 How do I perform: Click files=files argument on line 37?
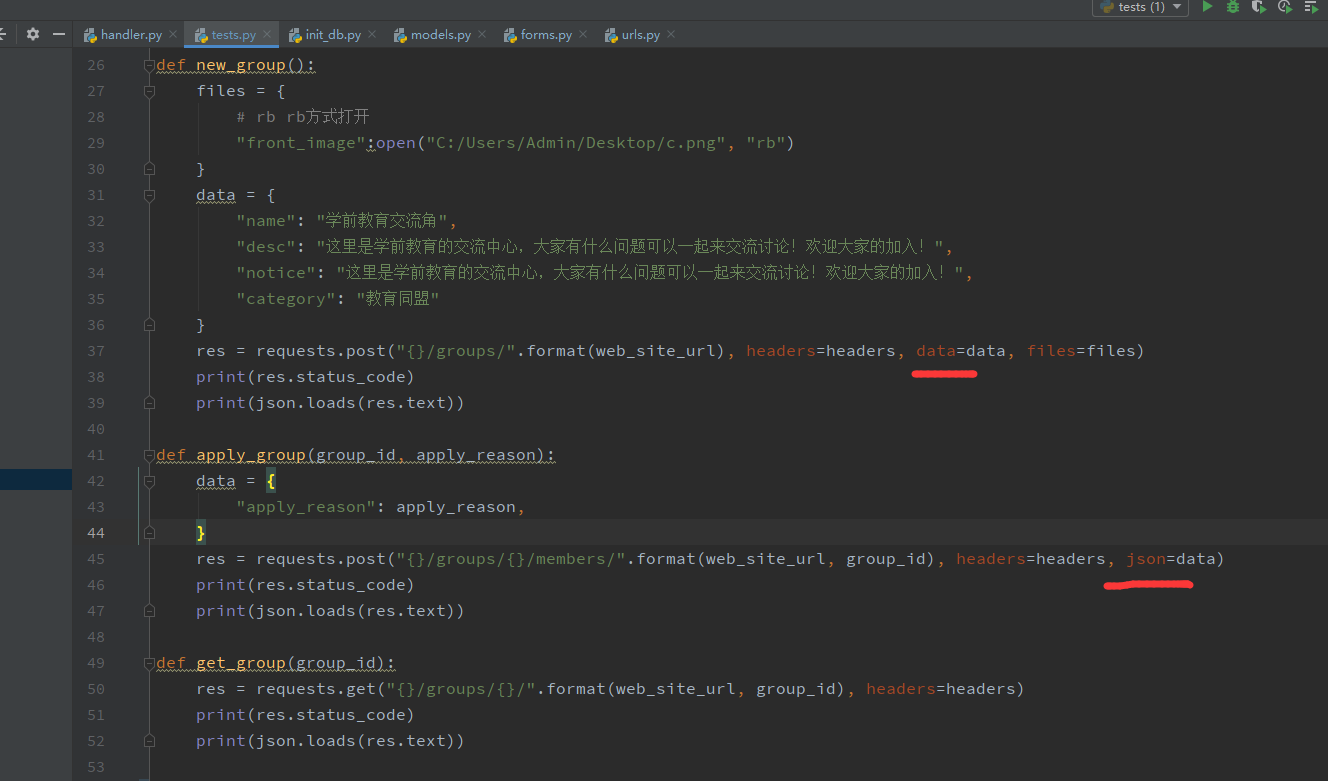pyautogui.click(x=1080, y=351)
